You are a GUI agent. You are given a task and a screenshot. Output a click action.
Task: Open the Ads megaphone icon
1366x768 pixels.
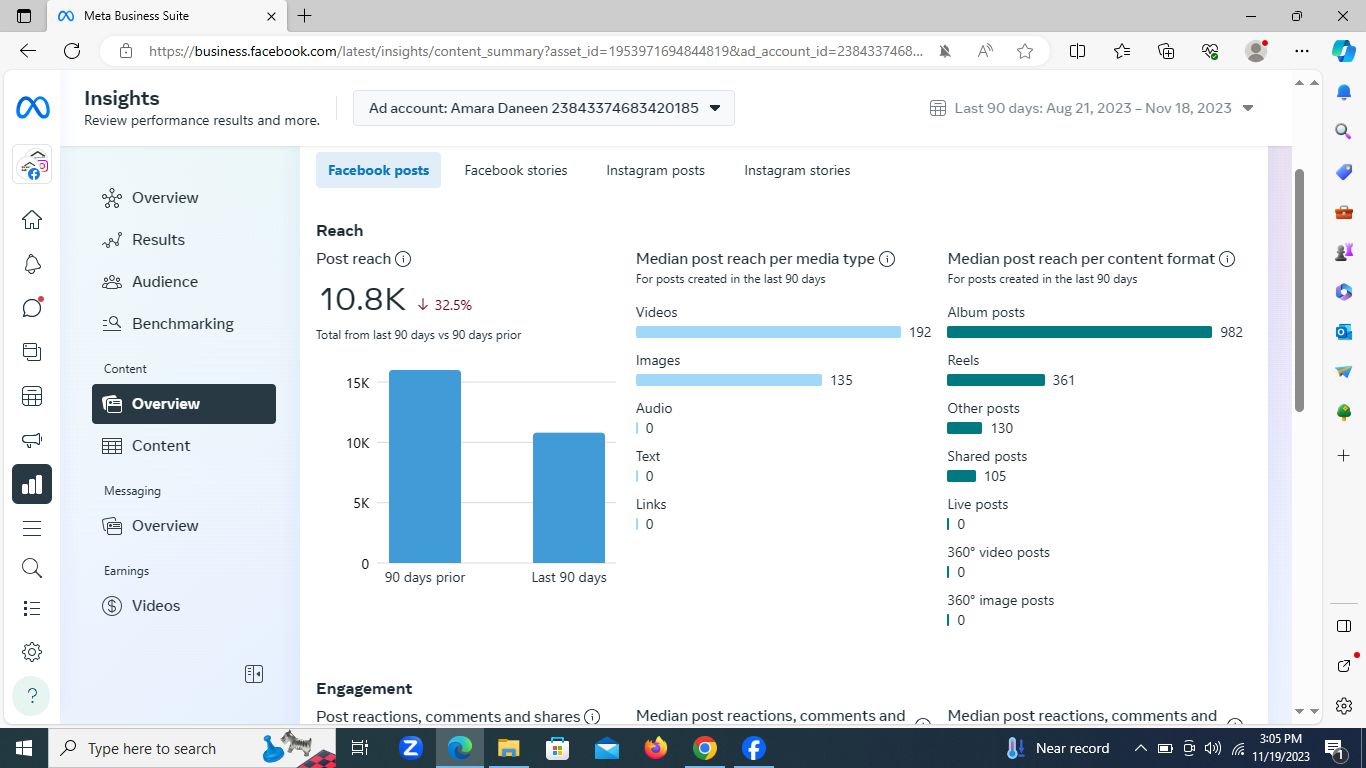click(32, 440)
